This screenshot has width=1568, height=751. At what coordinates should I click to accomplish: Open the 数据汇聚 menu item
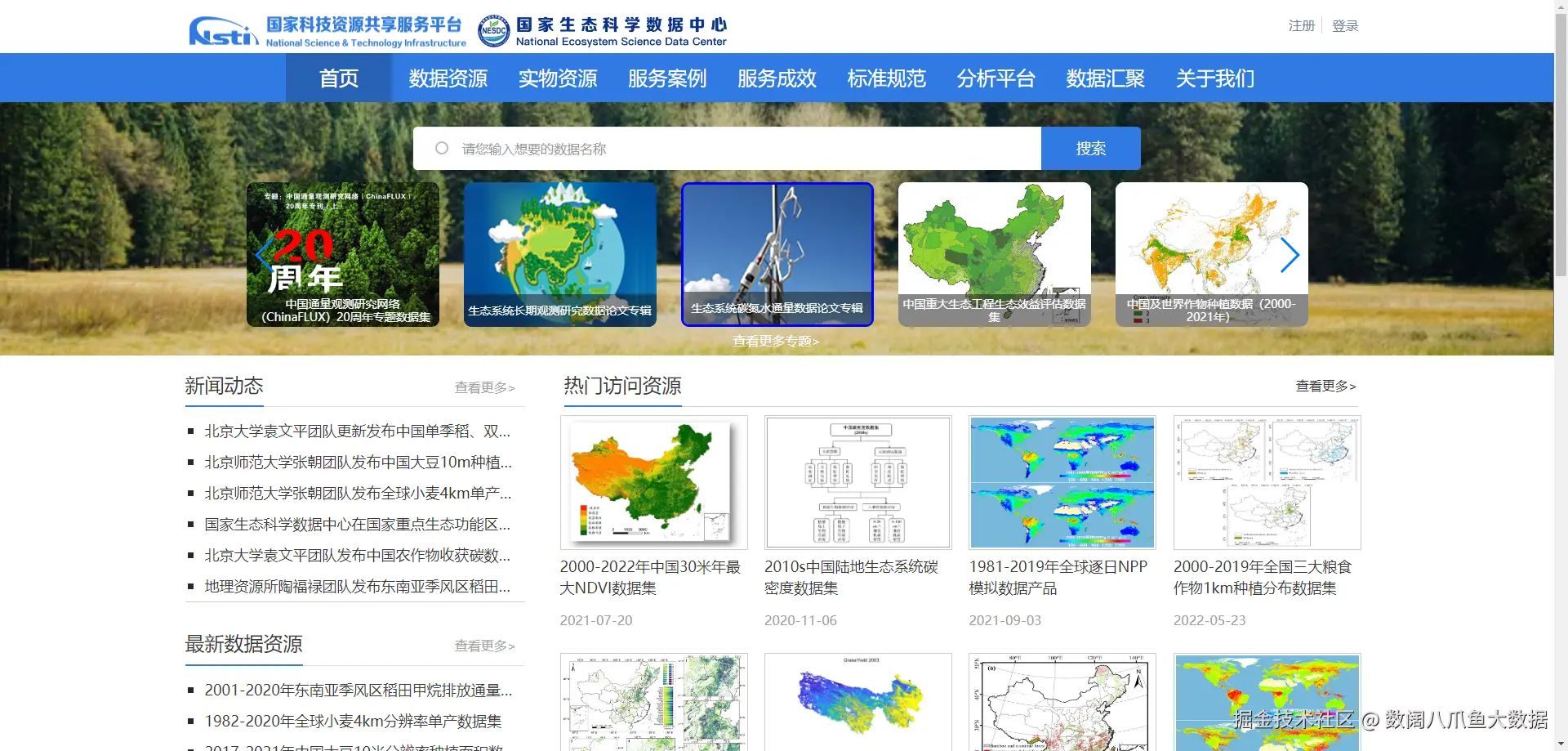tap(1105, 78)
